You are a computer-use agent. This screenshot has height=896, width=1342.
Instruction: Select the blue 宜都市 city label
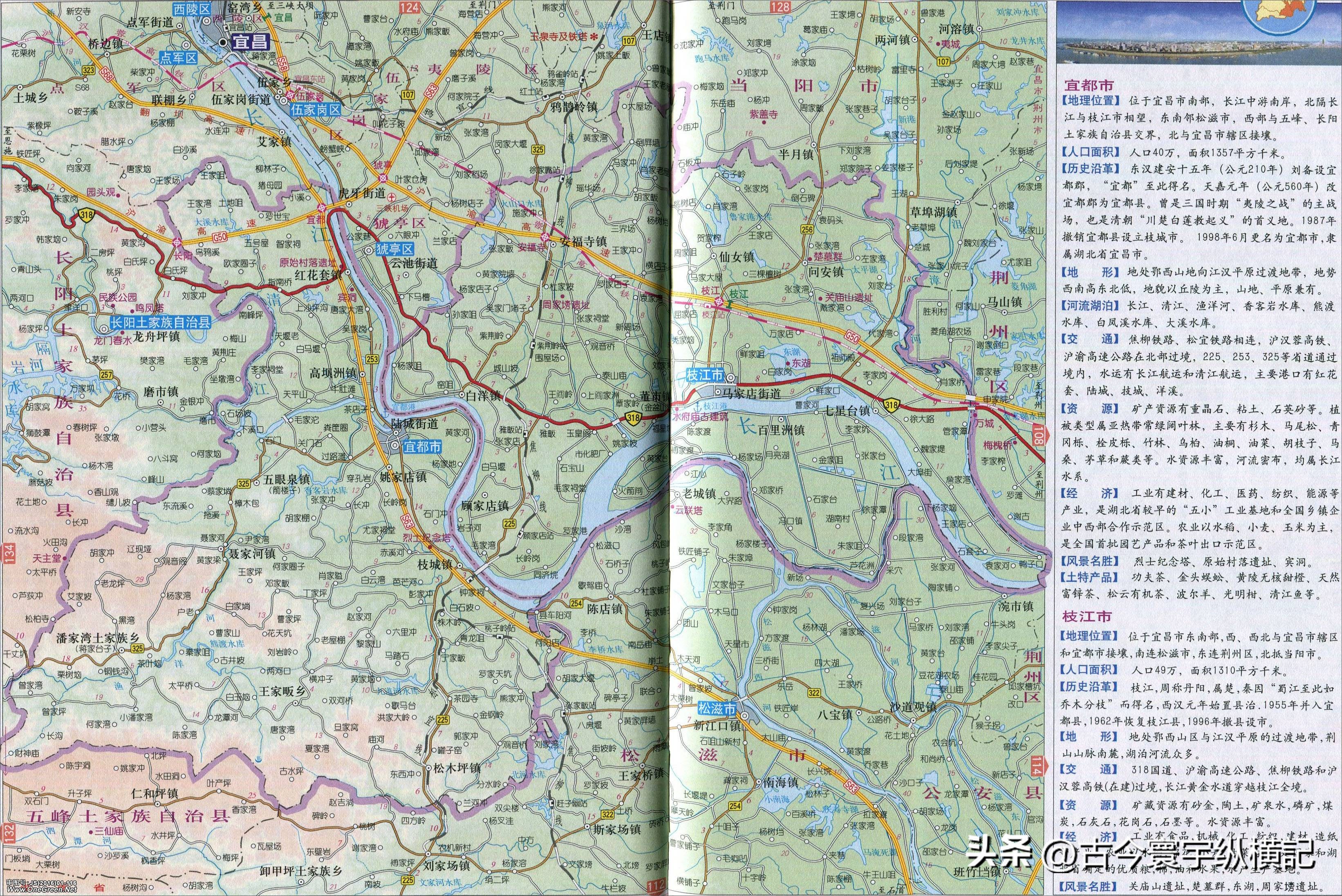[422, 446]
